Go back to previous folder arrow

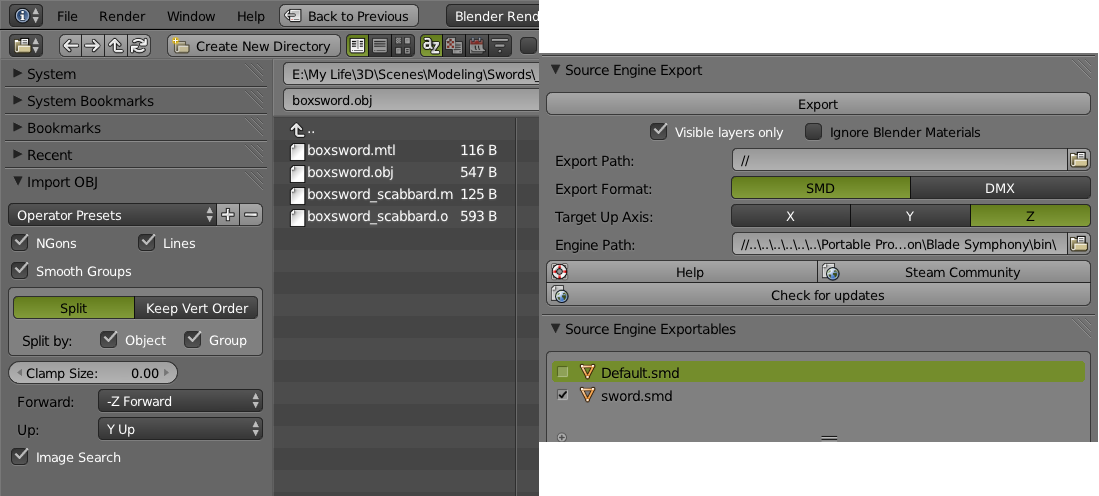coord(70,46)
